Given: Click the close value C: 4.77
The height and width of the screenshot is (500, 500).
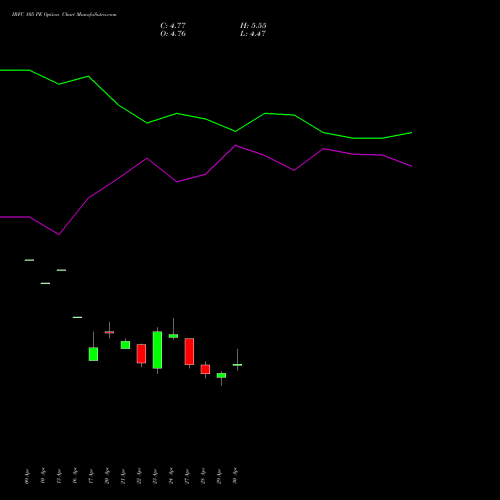Looking at the screenshot, I should coord(173,26).
